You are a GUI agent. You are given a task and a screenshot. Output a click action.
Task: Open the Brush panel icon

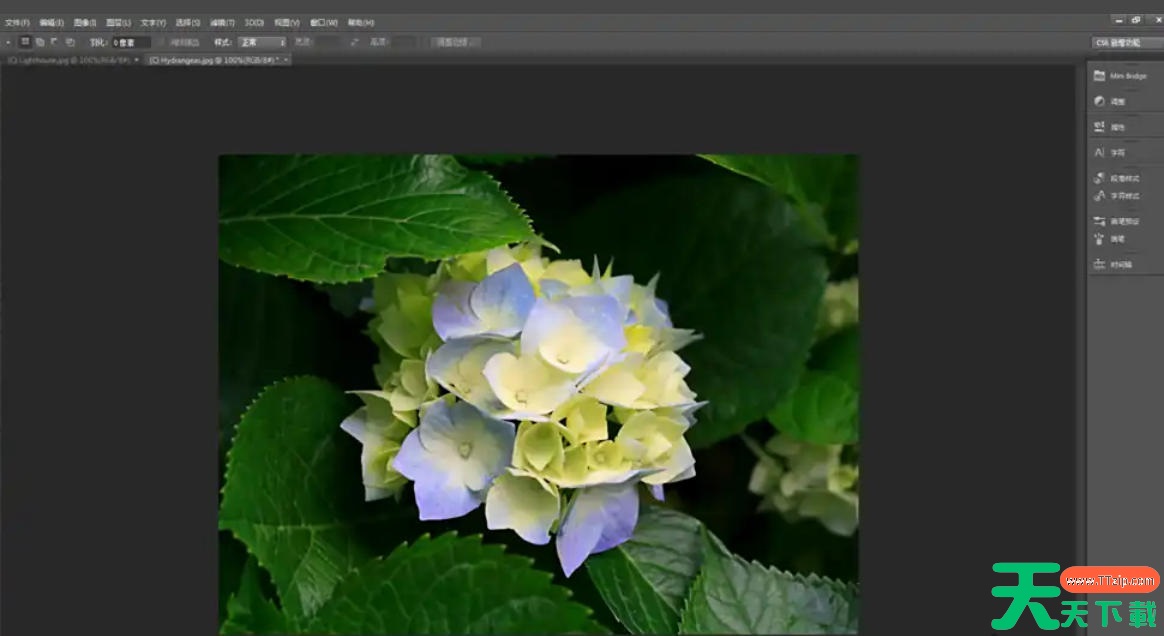(x=1101, y=239)
